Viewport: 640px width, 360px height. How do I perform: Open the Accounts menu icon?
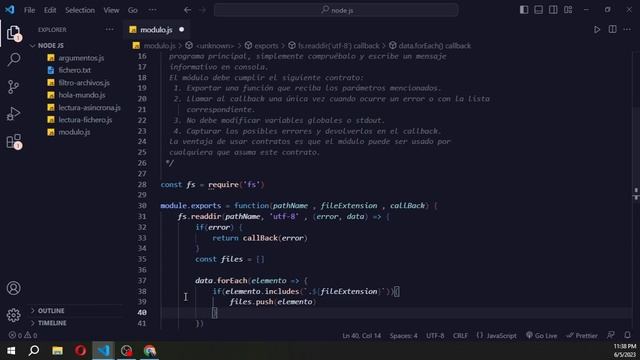[13, 288]
